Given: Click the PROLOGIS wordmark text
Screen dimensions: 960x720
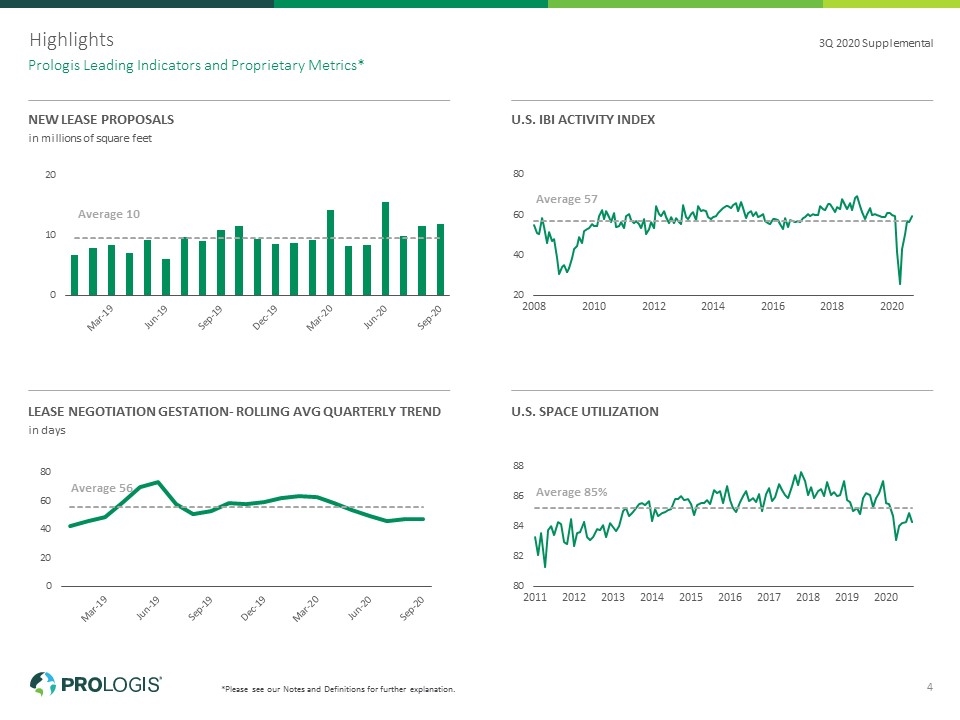Looking at the screenshot, I should point(111,684).
